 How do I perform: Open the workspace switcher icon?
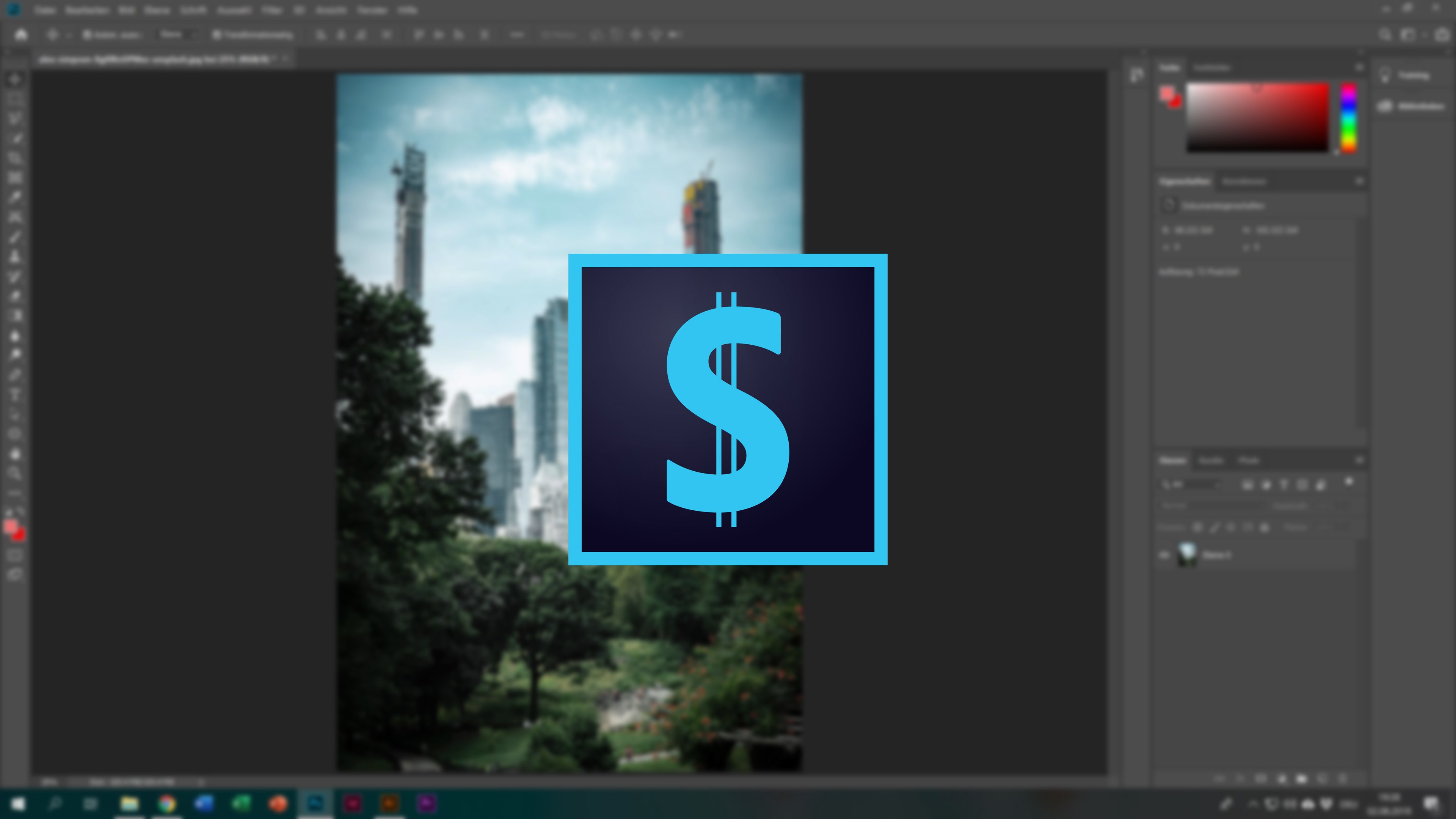point(1407,35)
